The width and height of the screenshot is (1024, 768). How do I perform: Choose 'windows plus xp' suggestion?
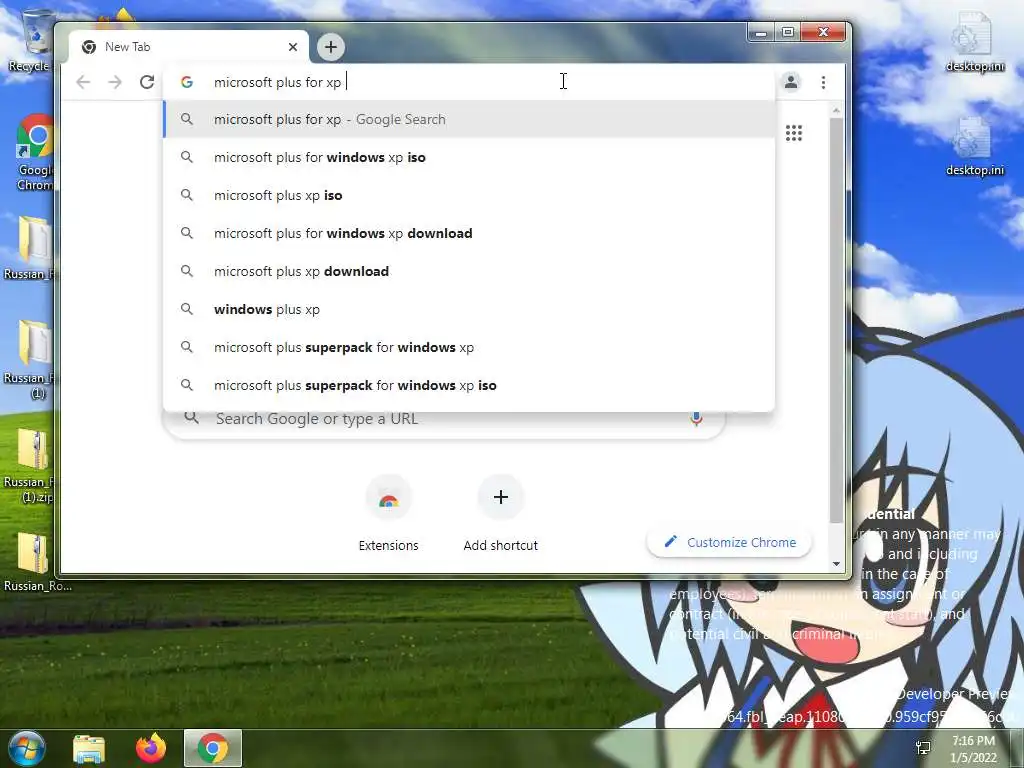pyautogui.click(x=469, y=309)
